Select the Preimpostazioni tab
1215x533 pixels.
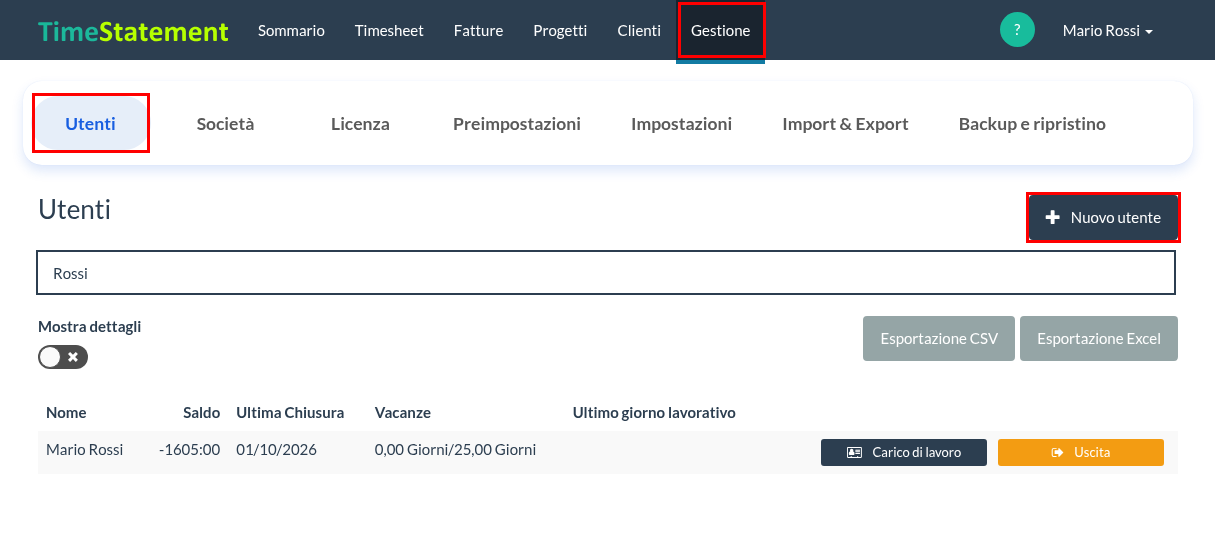coord(517,124)
